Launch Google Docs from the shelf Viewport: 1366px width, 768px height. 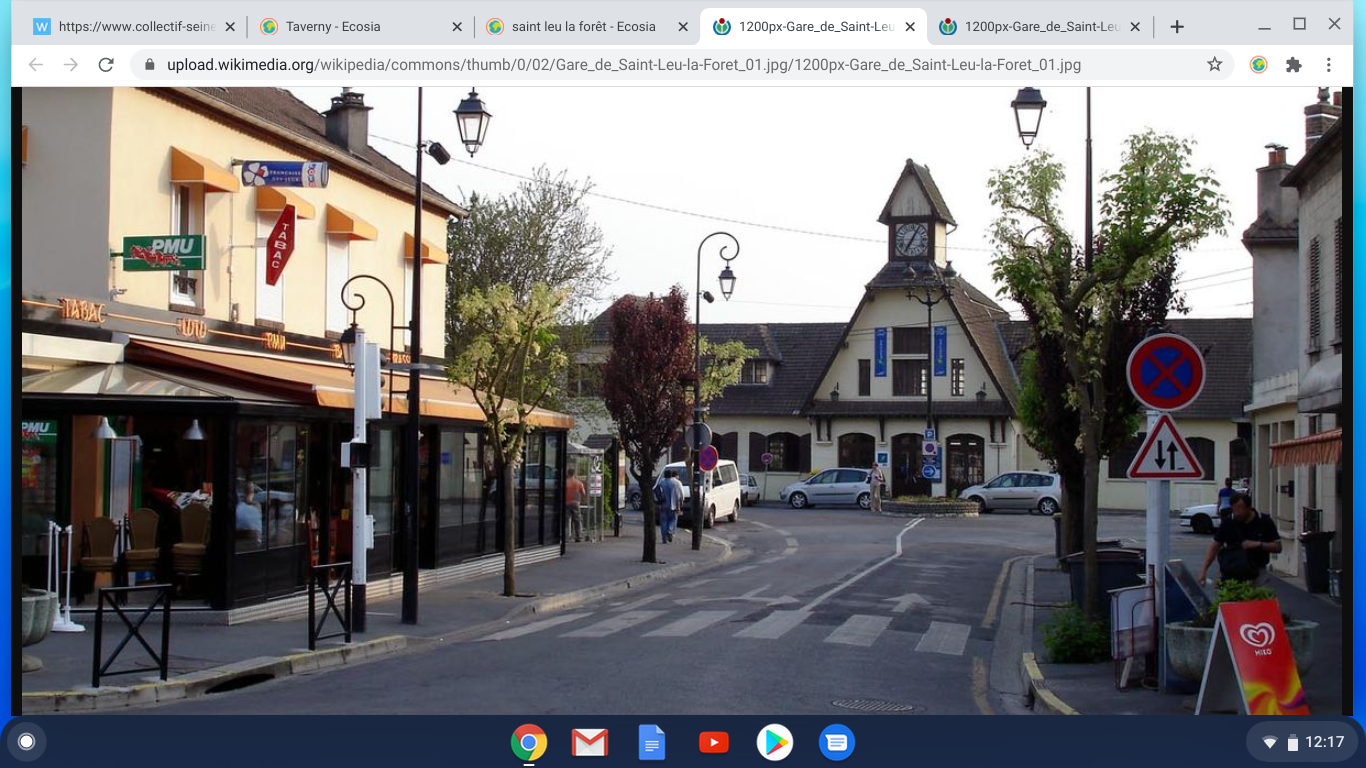(651, 742)
